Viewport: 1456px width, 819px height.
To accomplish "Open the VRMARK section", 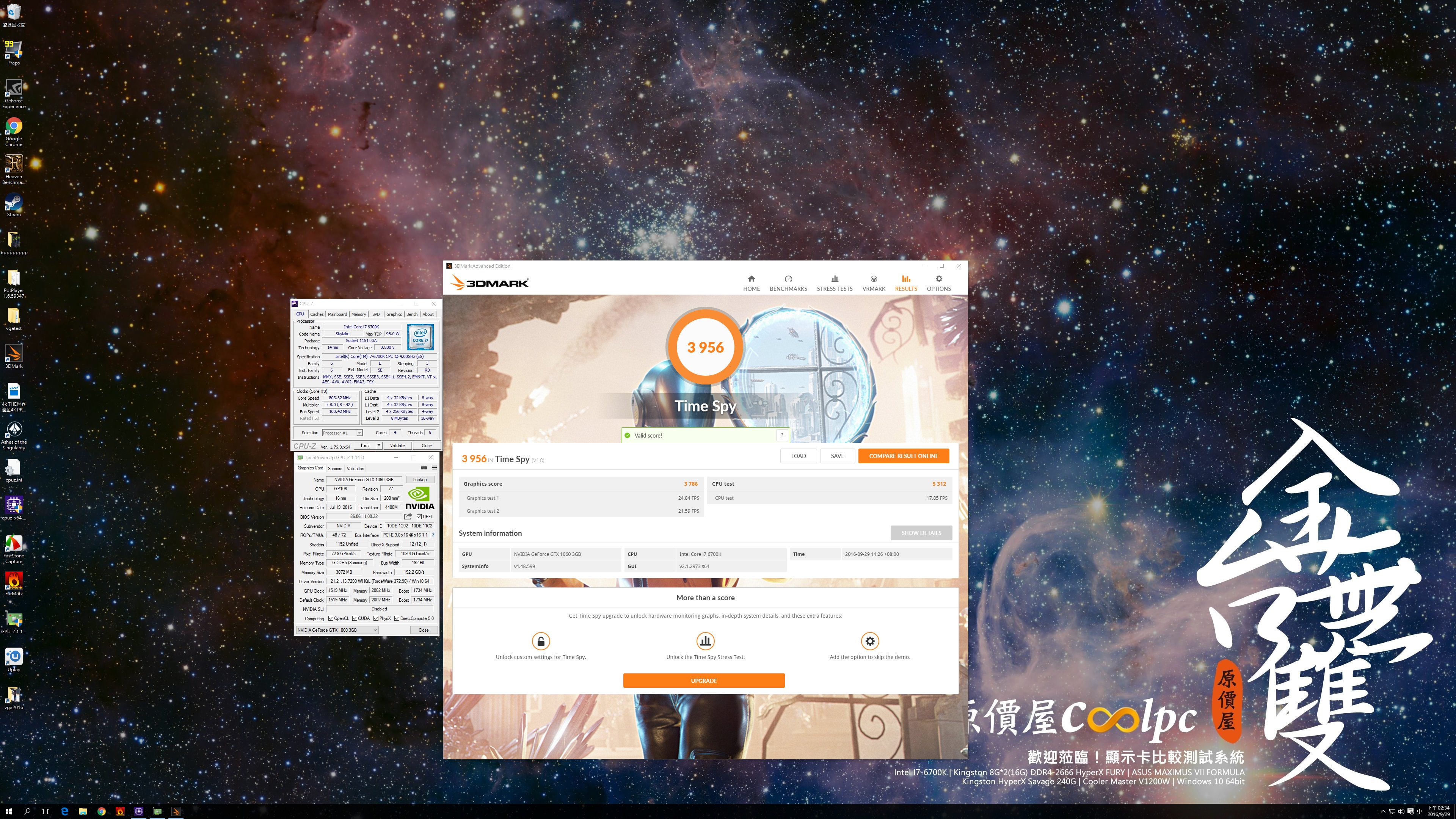I will (873, 283).
